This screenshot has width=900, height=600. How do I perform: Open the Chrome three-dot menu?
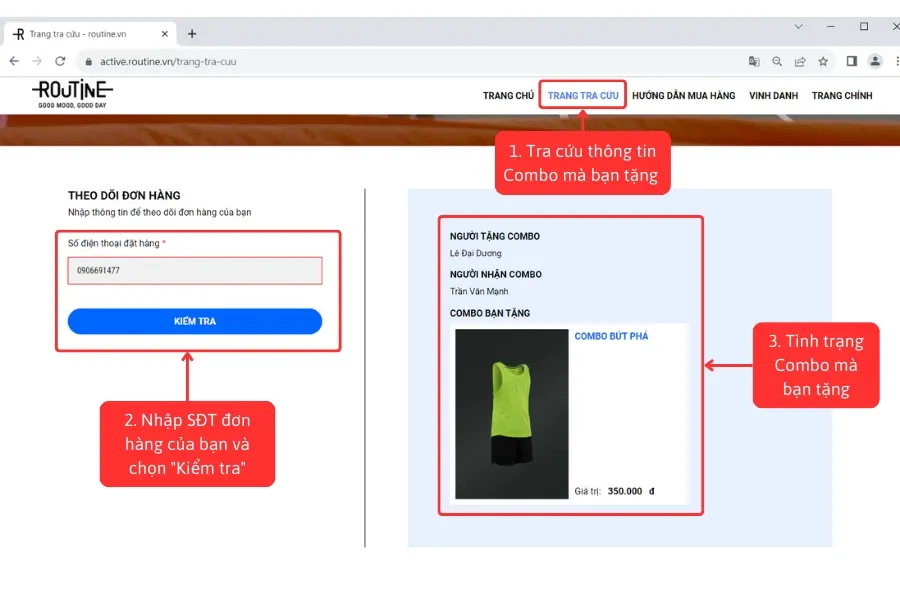coord(893,61)
